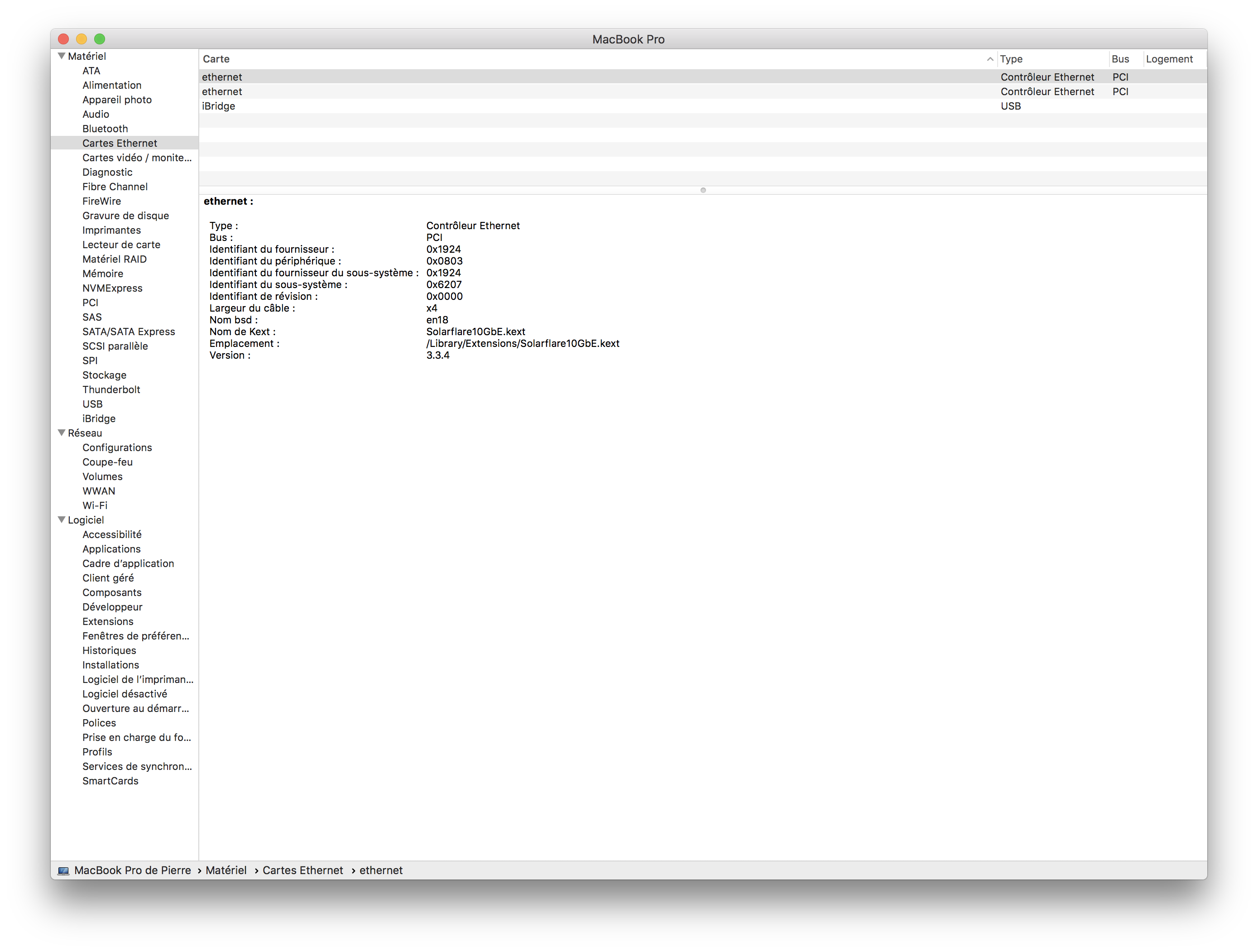Click ethernet in bottom path bar
Screen dimensions: 1258x952
[x=380, y=870]
